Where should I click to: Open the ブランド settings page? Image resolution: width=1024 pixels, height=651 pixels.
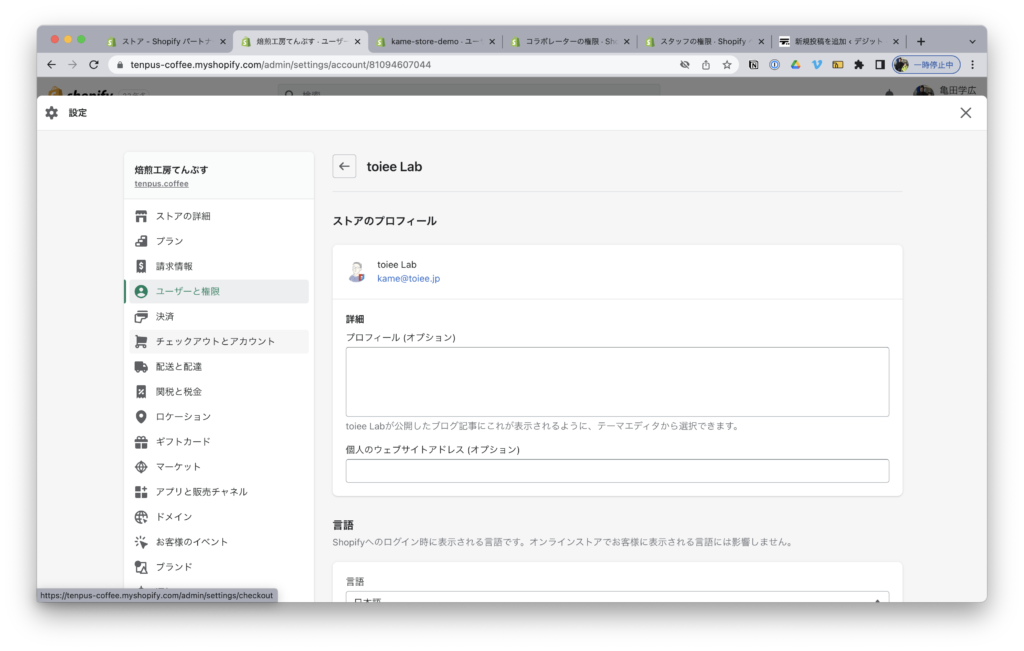coord(219,567)
